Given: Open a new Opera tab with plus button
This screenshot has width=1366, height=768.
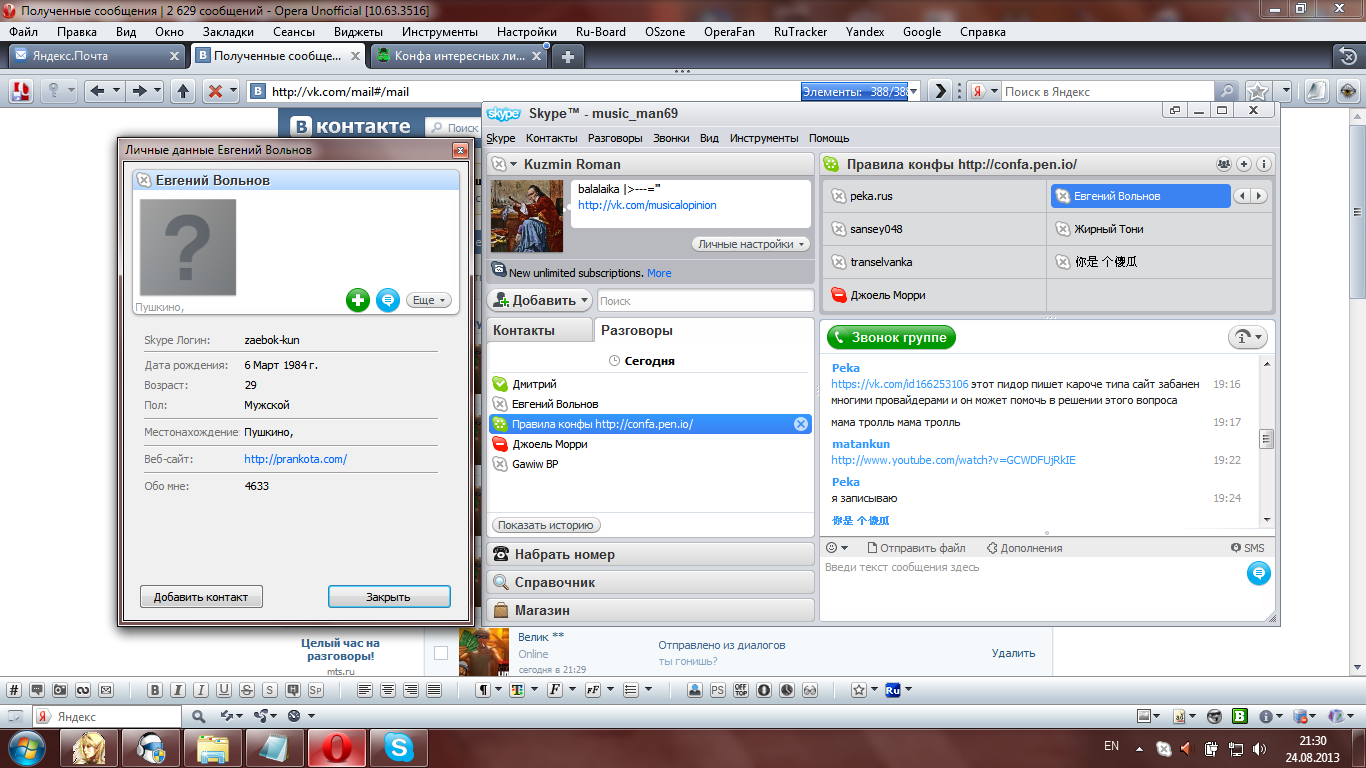Looking at the screenshot, I should [x=568, y=57].
